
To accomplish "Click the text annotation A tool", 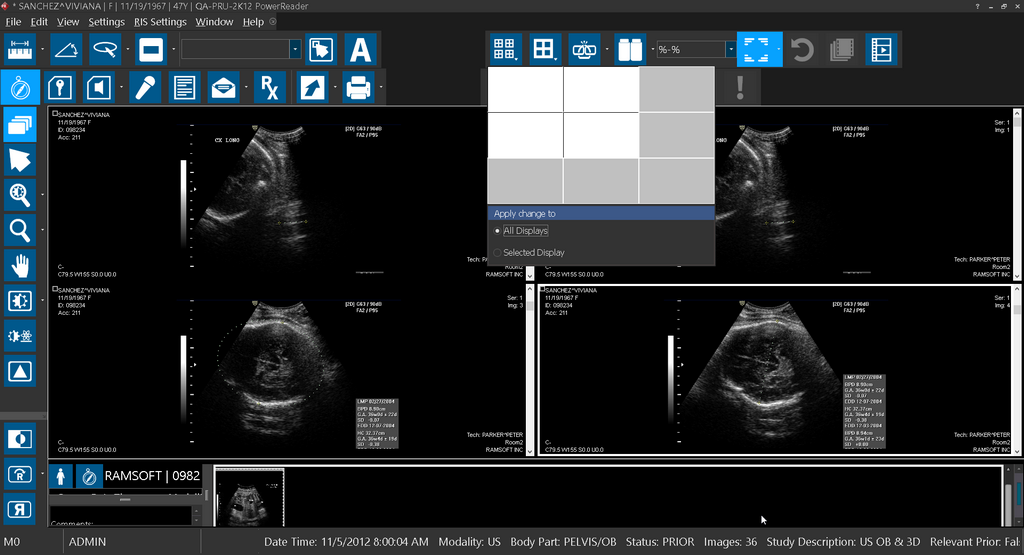I will (360, 49).
